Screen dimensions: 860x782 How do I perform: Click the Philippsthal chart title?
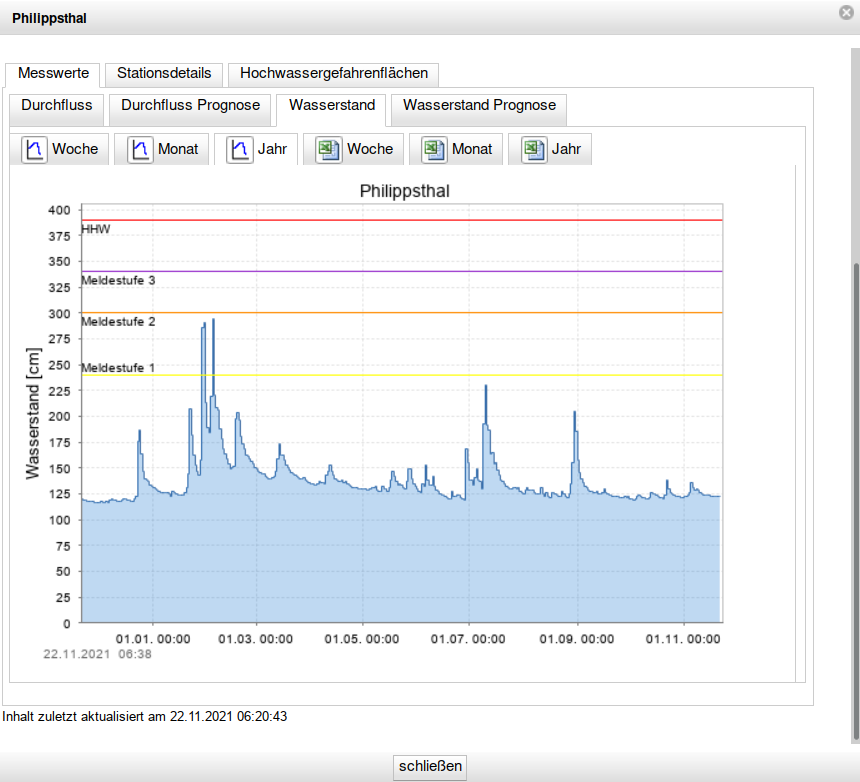click(x=404, y=191)
